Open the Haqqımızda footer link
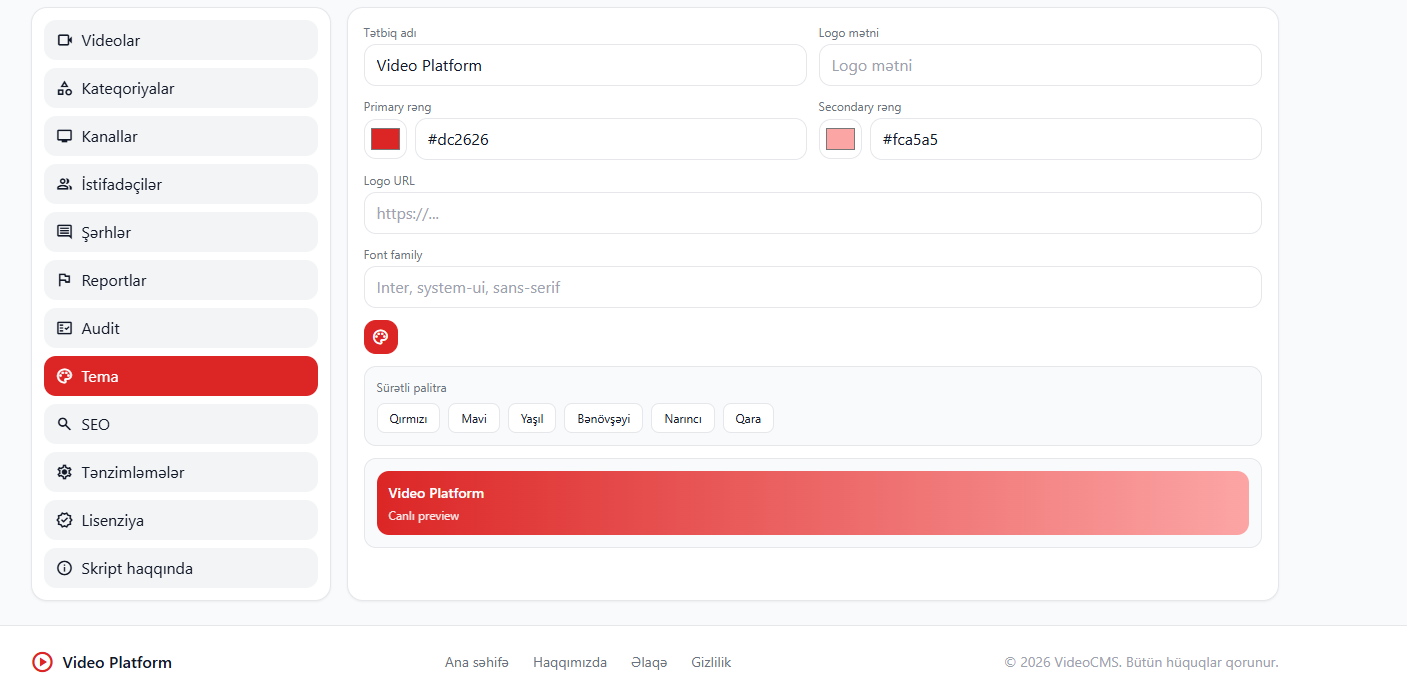 click(x=570, y=662)
